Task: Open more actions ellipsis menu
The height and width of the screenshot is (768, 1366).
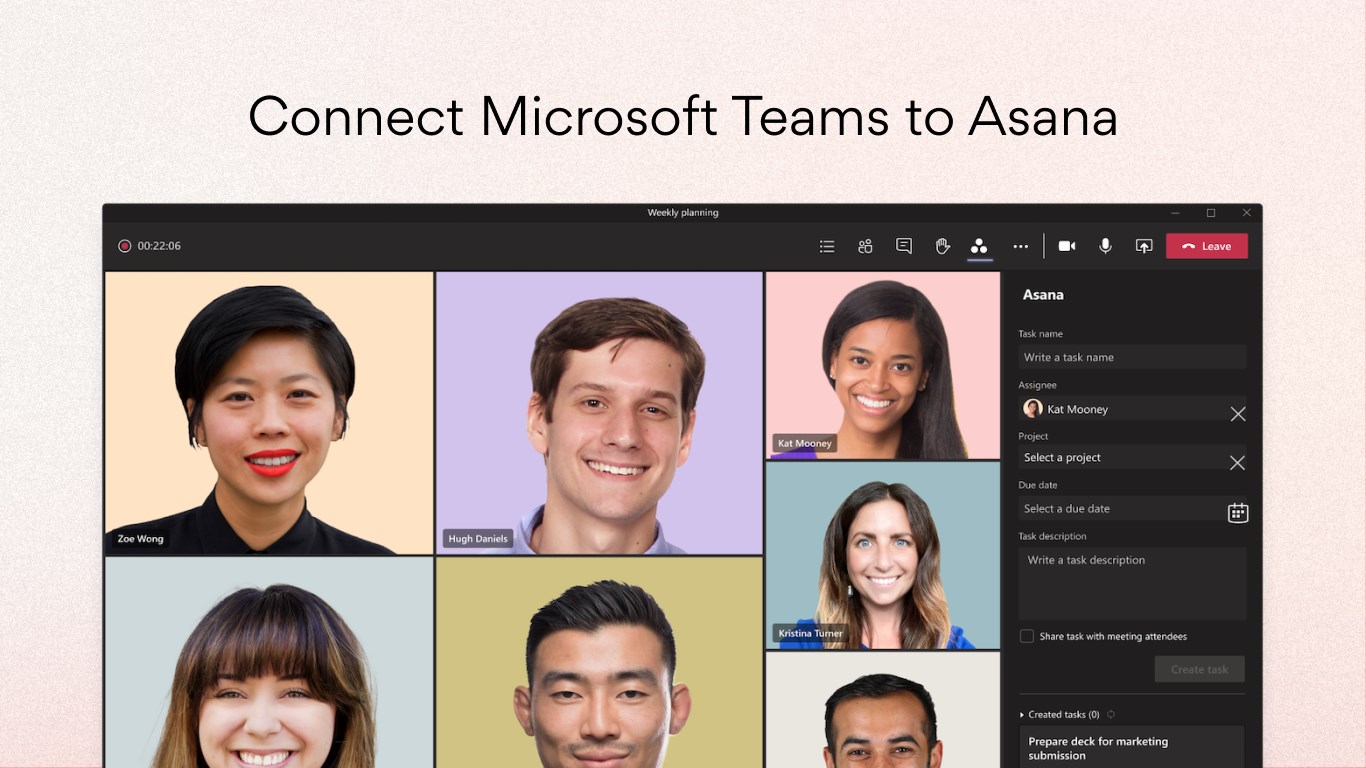Action: tap(1020, 246)
